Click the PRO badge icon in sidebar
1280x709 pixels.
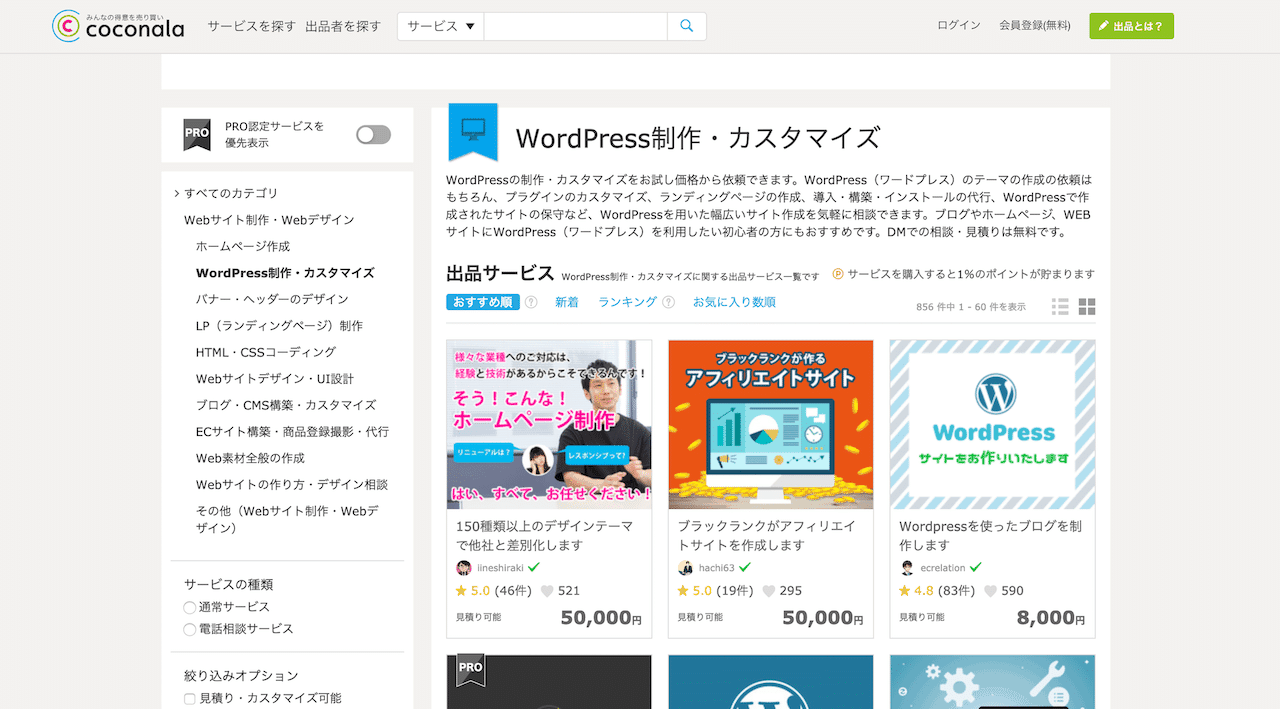coord(197,134)
